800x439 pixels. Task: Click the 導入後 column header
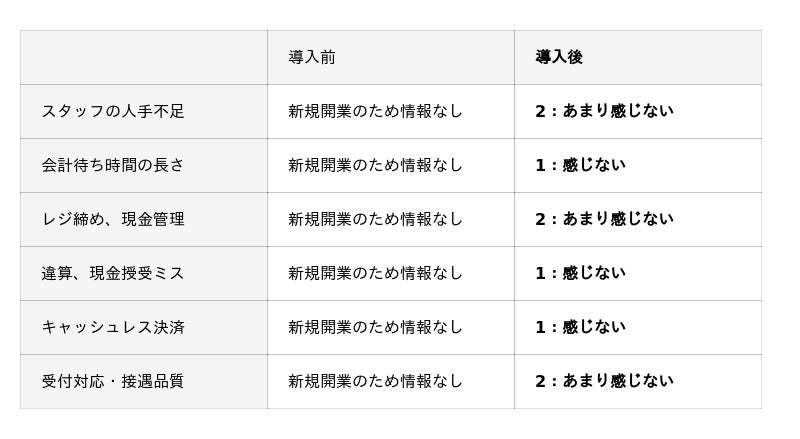tap(559, 57)
